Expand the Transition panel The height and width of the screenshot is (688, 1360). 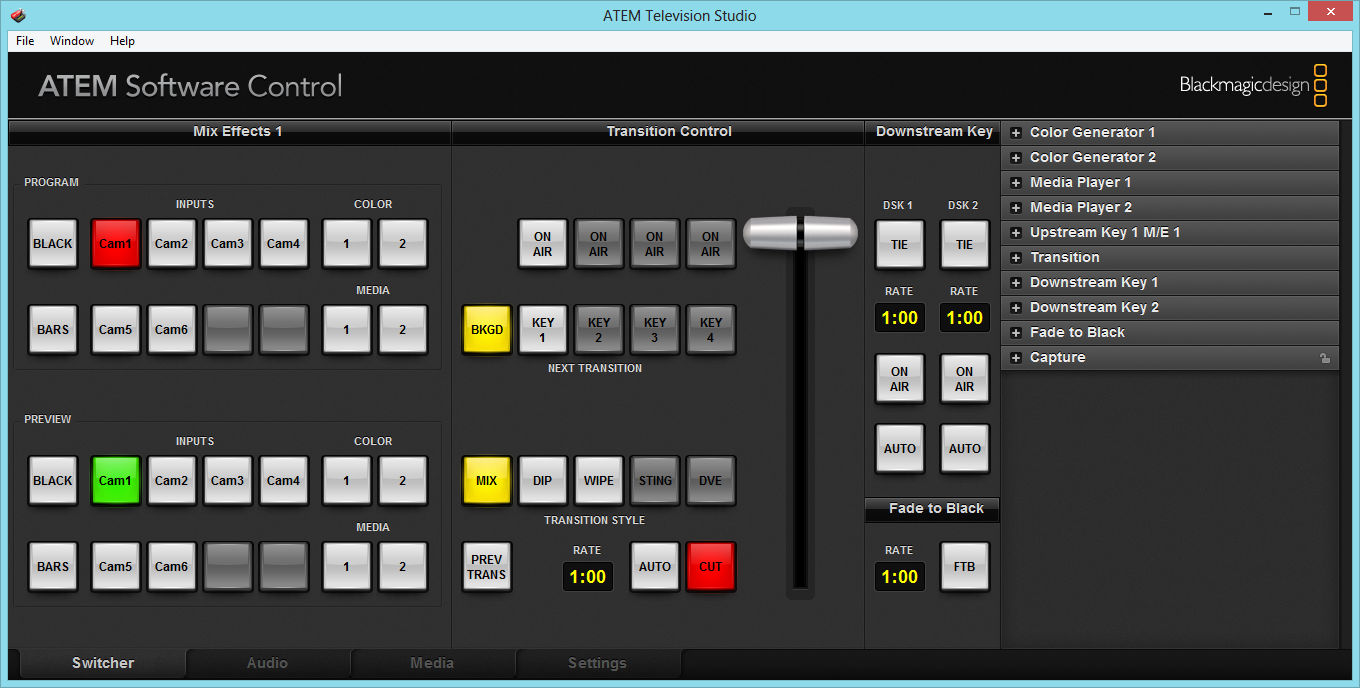click(x=1016, y=257)
